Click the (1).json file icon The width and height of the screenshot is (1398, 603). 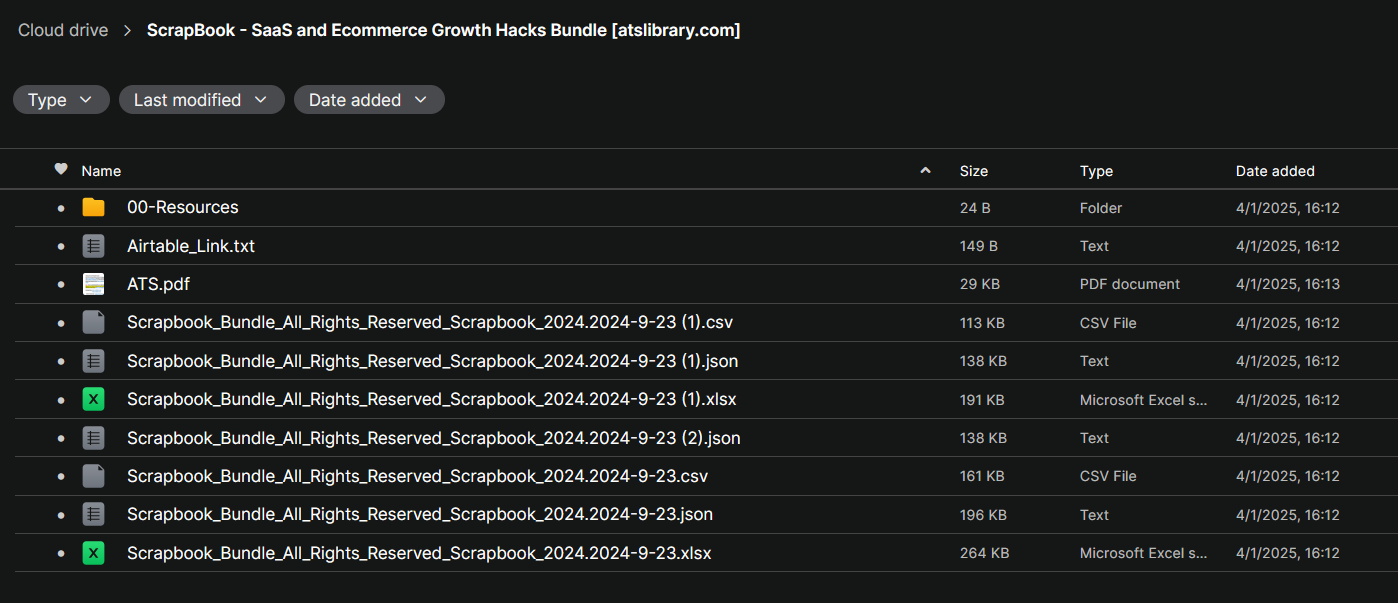coord(93,361)
